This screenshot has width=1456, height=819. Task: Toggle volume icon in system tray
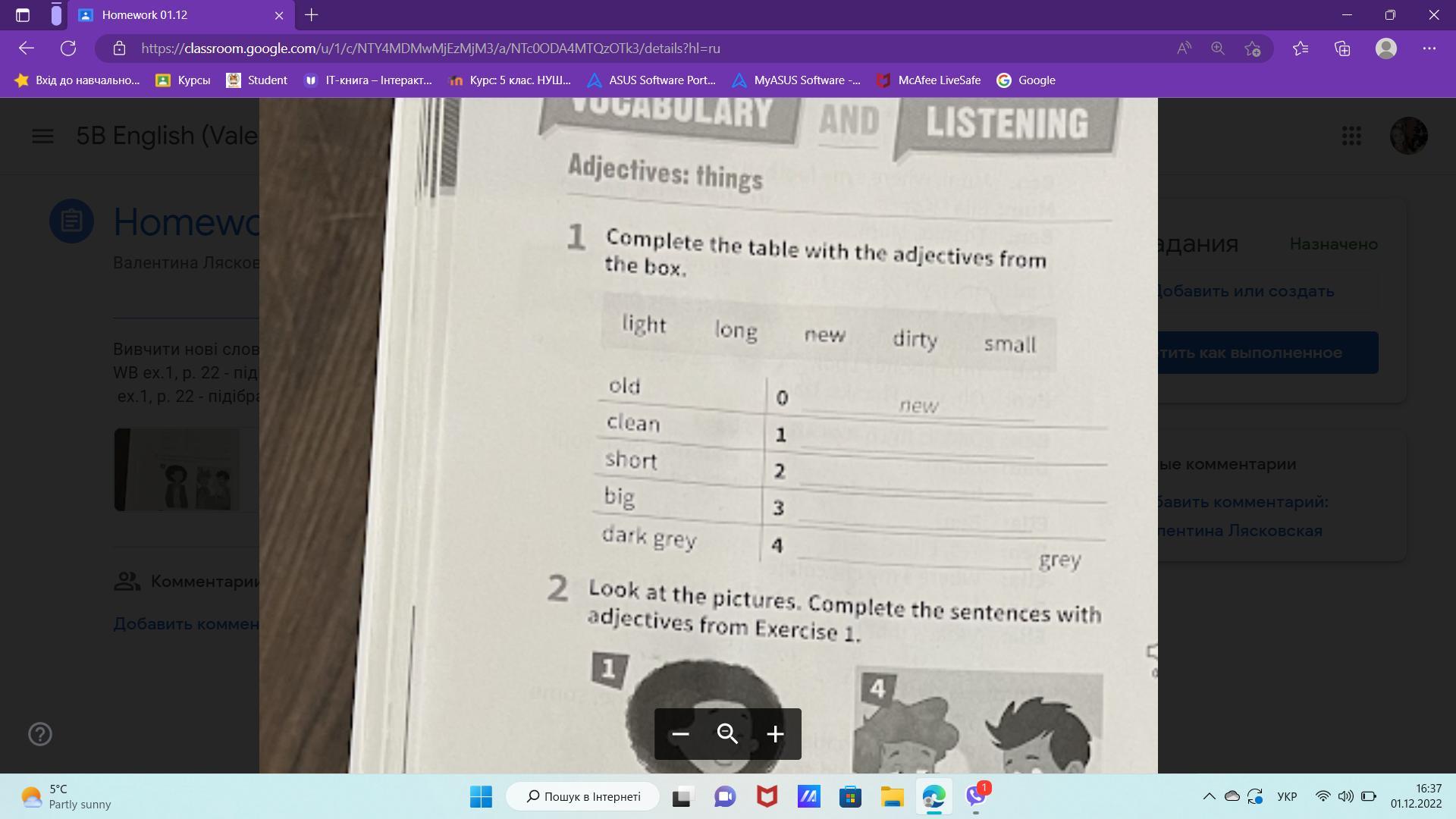click(1345, 796)
